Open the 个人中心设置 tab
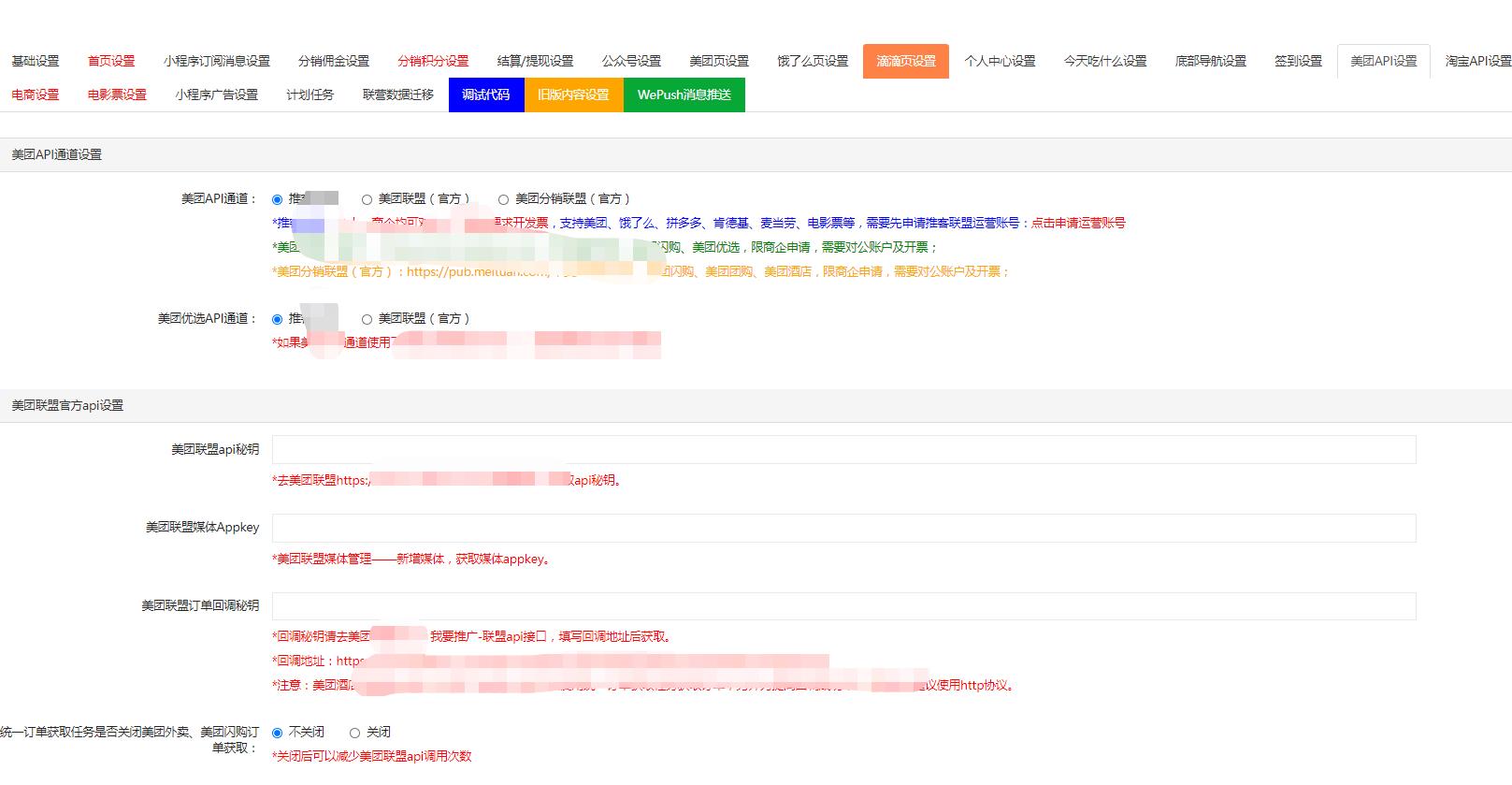This screenshot has height=785, width=1512. click(1001, 61)
